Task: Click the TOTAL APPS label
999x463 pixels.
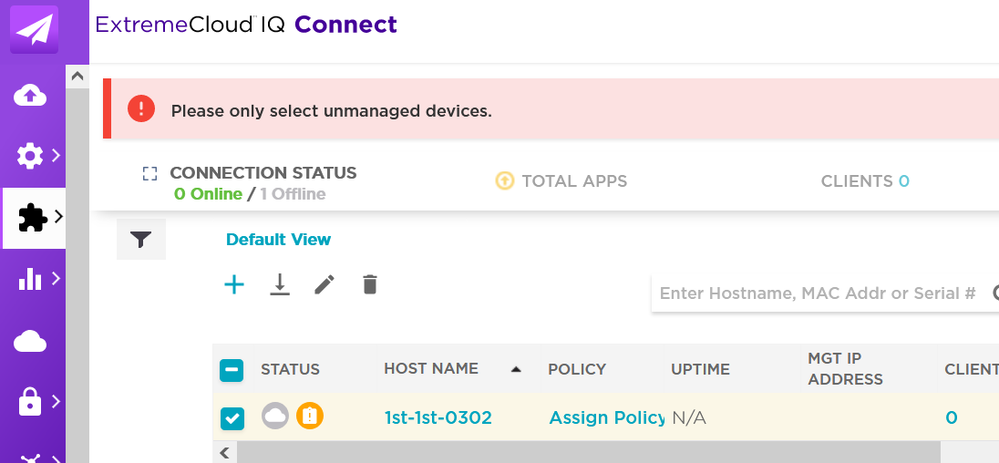Action: pos(575,182)
